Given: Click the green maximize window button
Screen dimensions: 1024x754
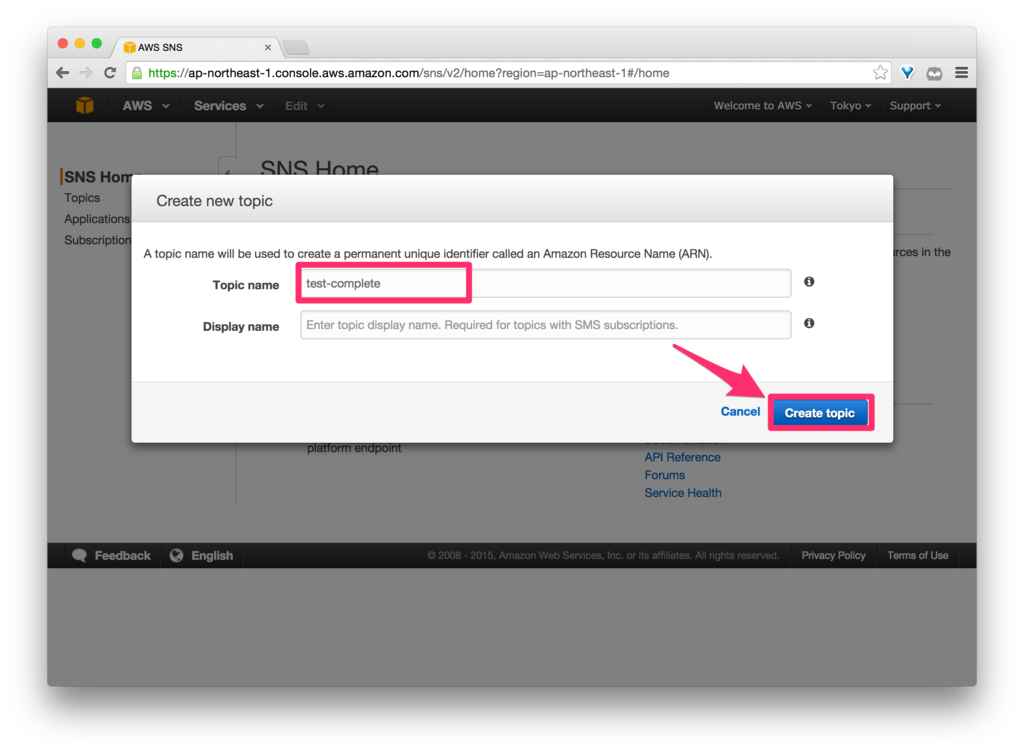Looking at the screenshot, I should (x=97, y=43).
